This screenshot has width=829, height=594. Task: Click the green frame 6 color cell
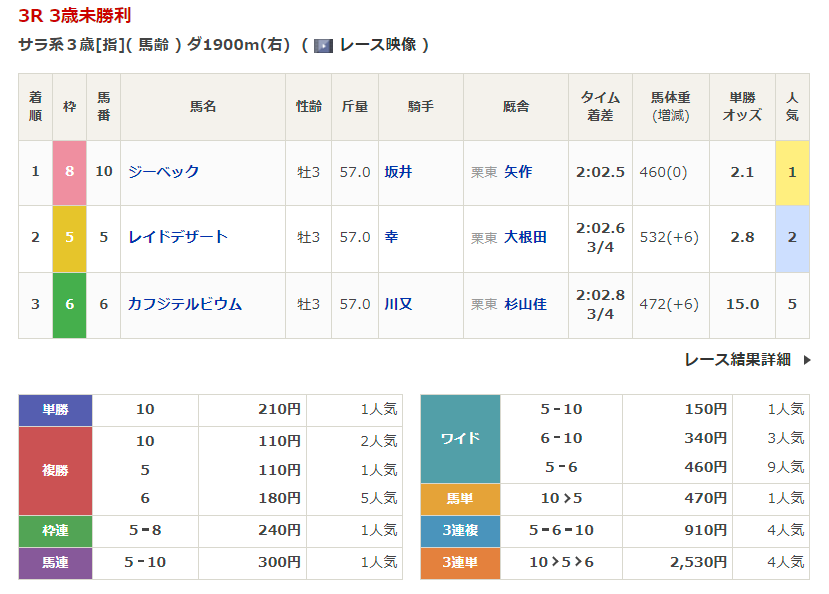tap(69, 304)
